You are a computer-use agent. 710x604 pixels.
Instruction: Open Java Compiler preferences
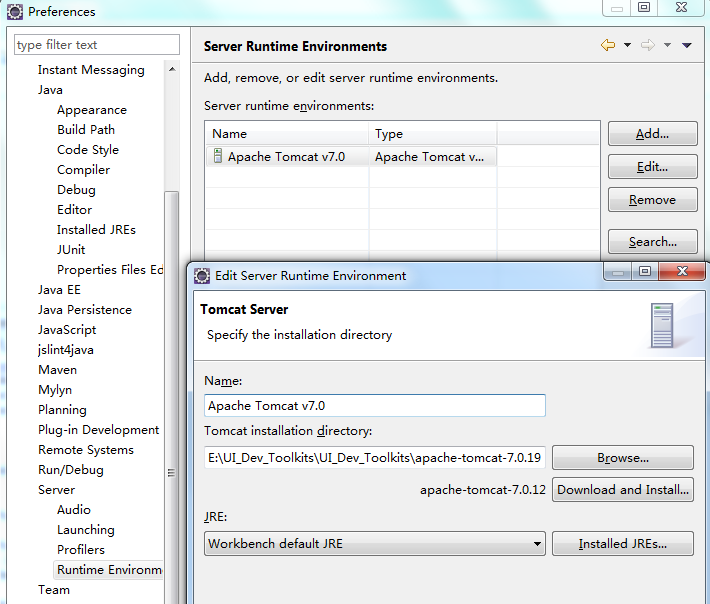tap(83, 170)
